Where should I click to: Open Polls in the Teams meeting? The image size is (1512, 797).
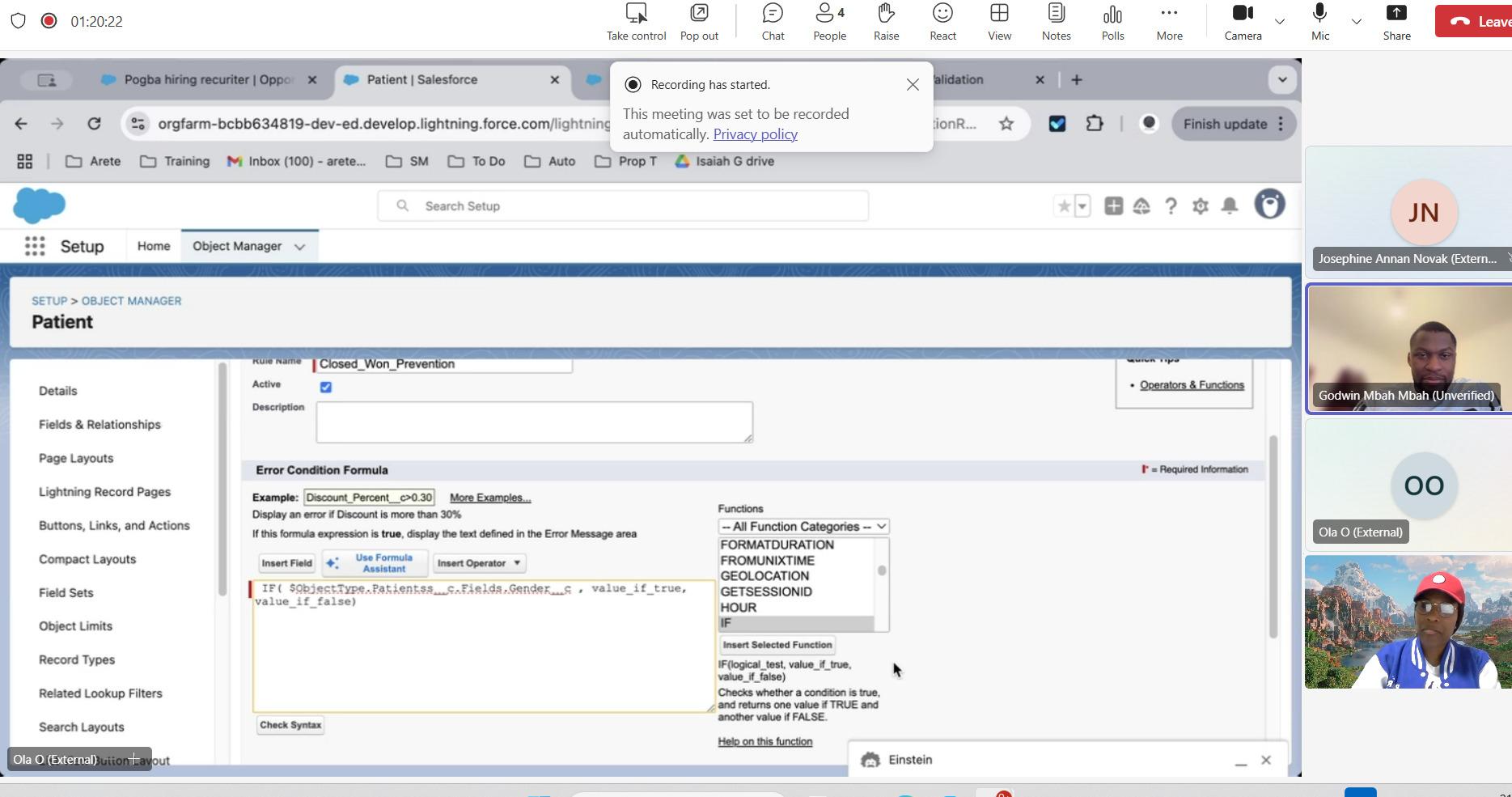click(x=1112, y=21)
